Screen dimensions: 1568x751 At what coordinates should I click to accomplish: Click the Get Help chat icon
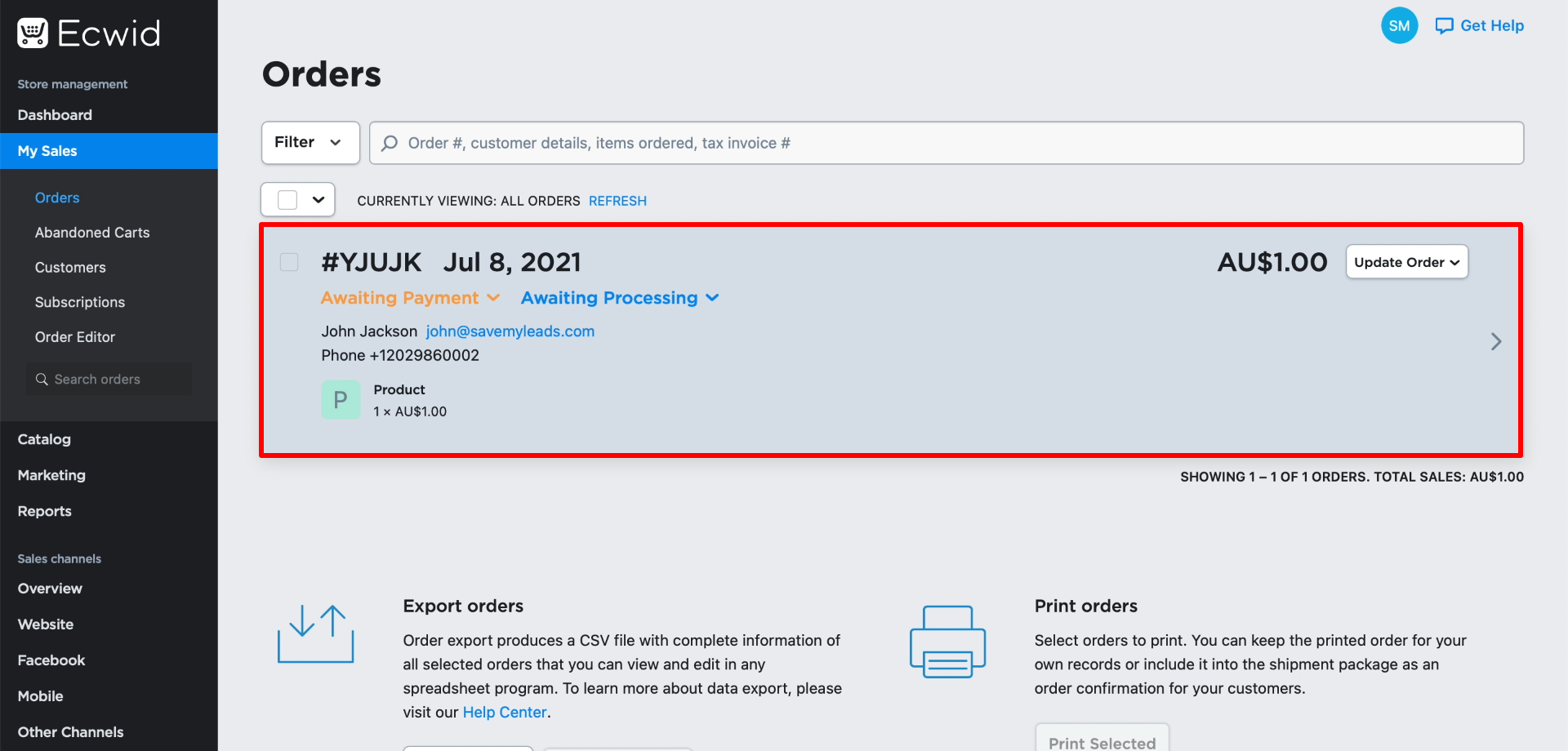coord(1444,26)
